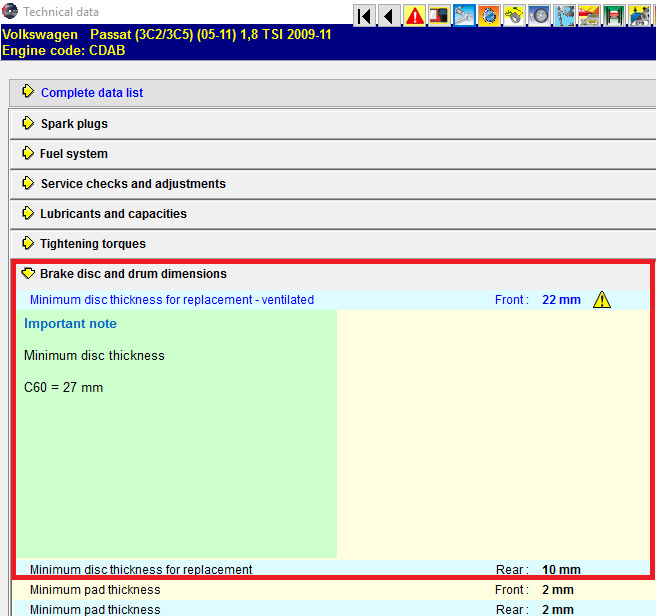Open the mechanic with gear repair times icon
This screenshot has height=616, width=656.
(x=564, y=16)
